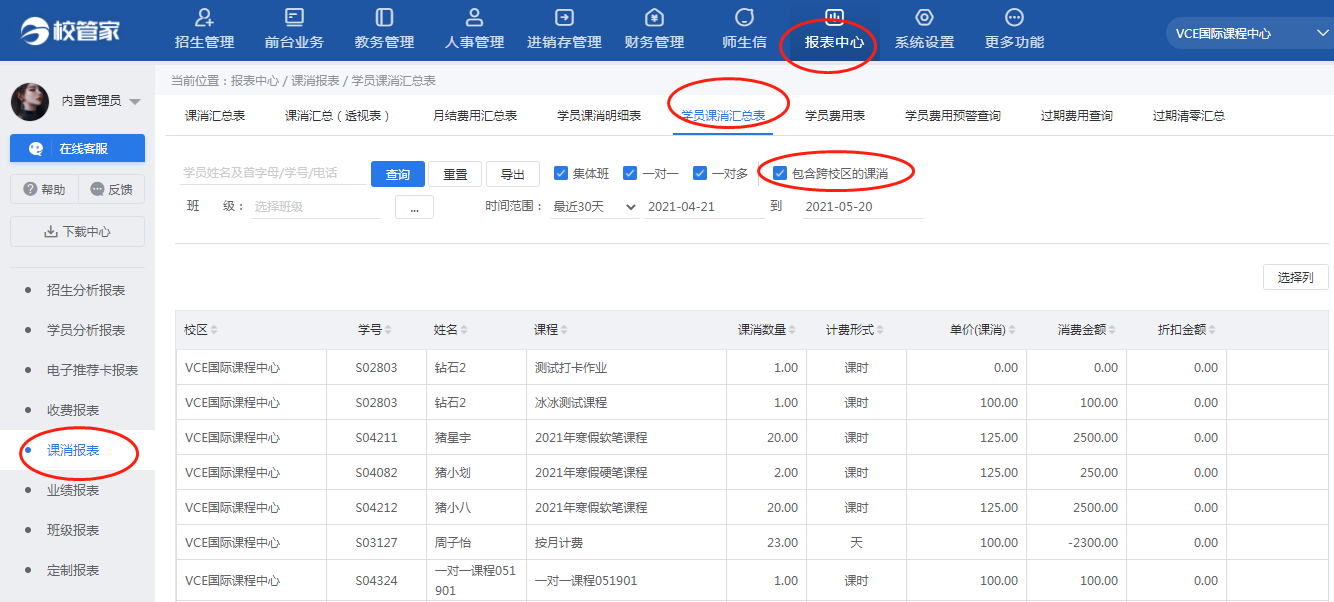The image size is (1334, 602).
Task: Focus the student name search field
Action: (273, 173)
